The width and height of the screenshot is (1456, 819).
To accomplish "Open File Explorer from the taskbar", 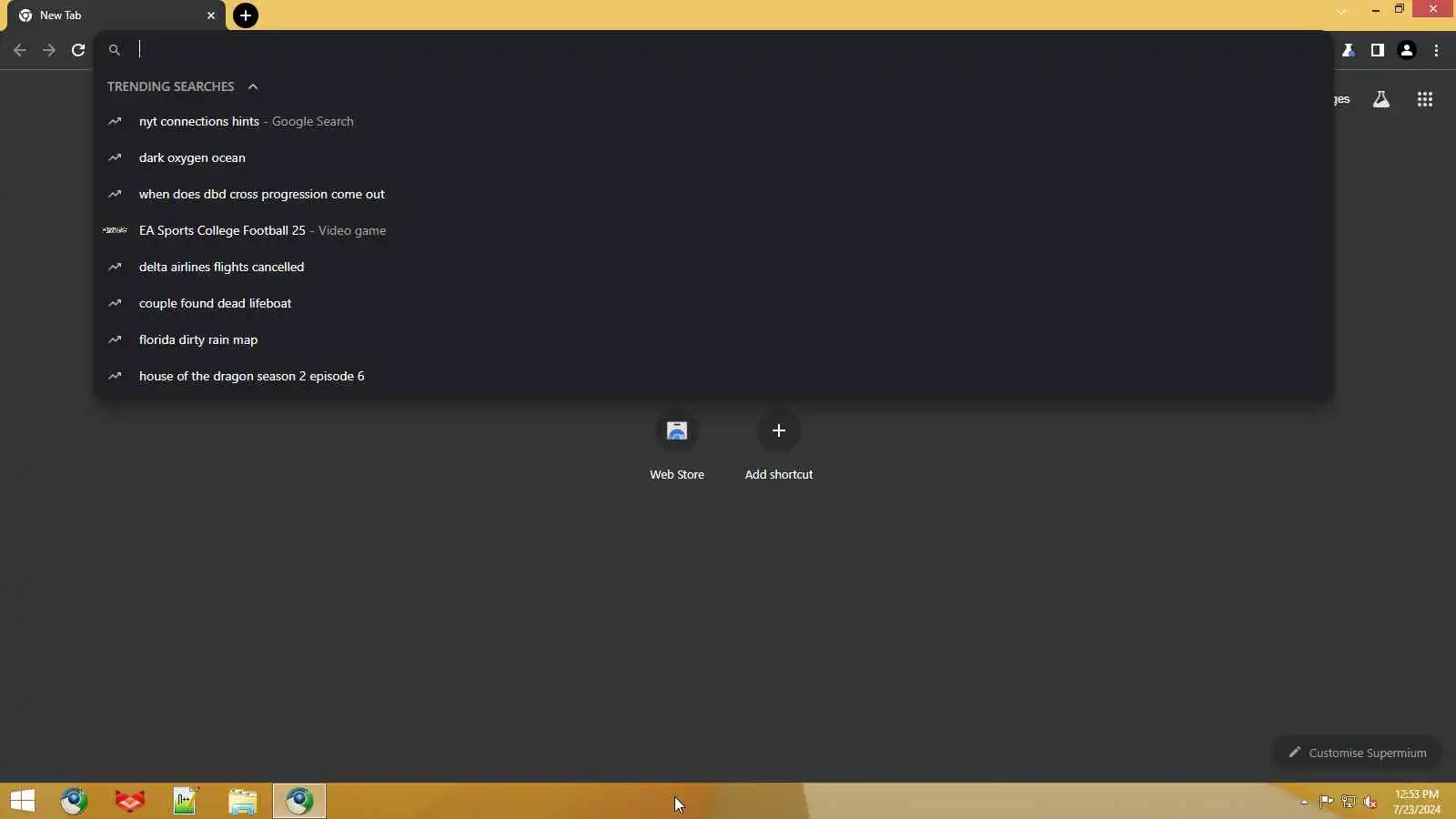I will 242,801.
